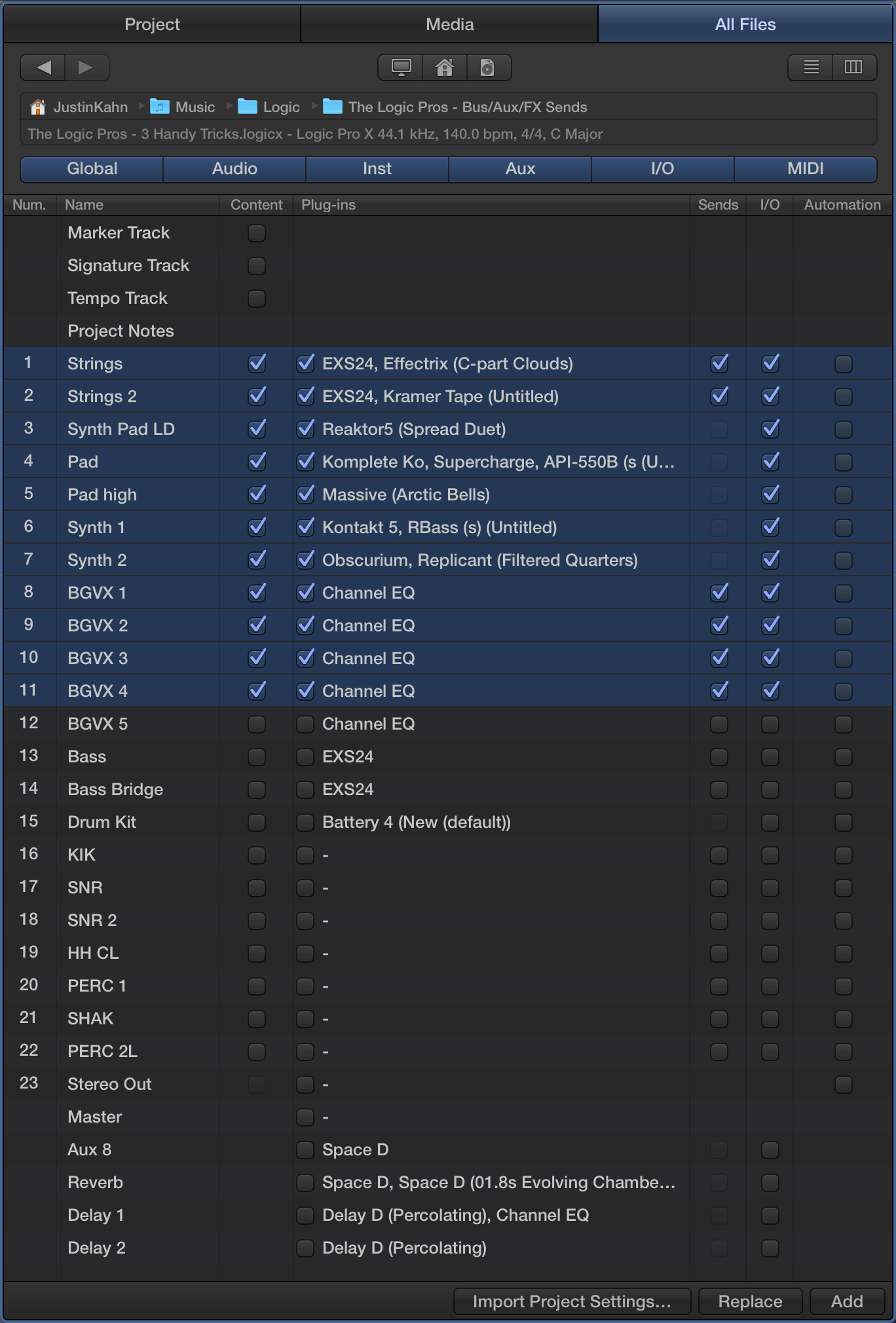Check KIK sends checkbox
The image size is (896, 1323).
click(719, 855)
